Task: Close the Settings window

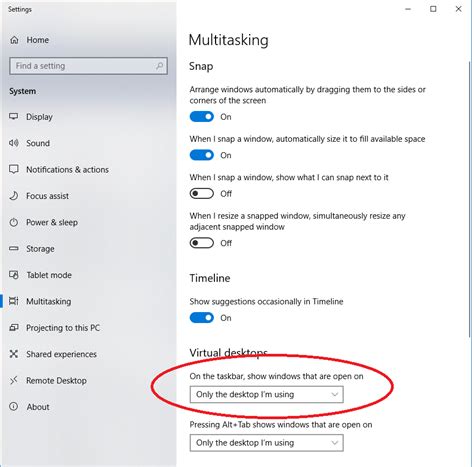Action: click(x=458, y=9)
